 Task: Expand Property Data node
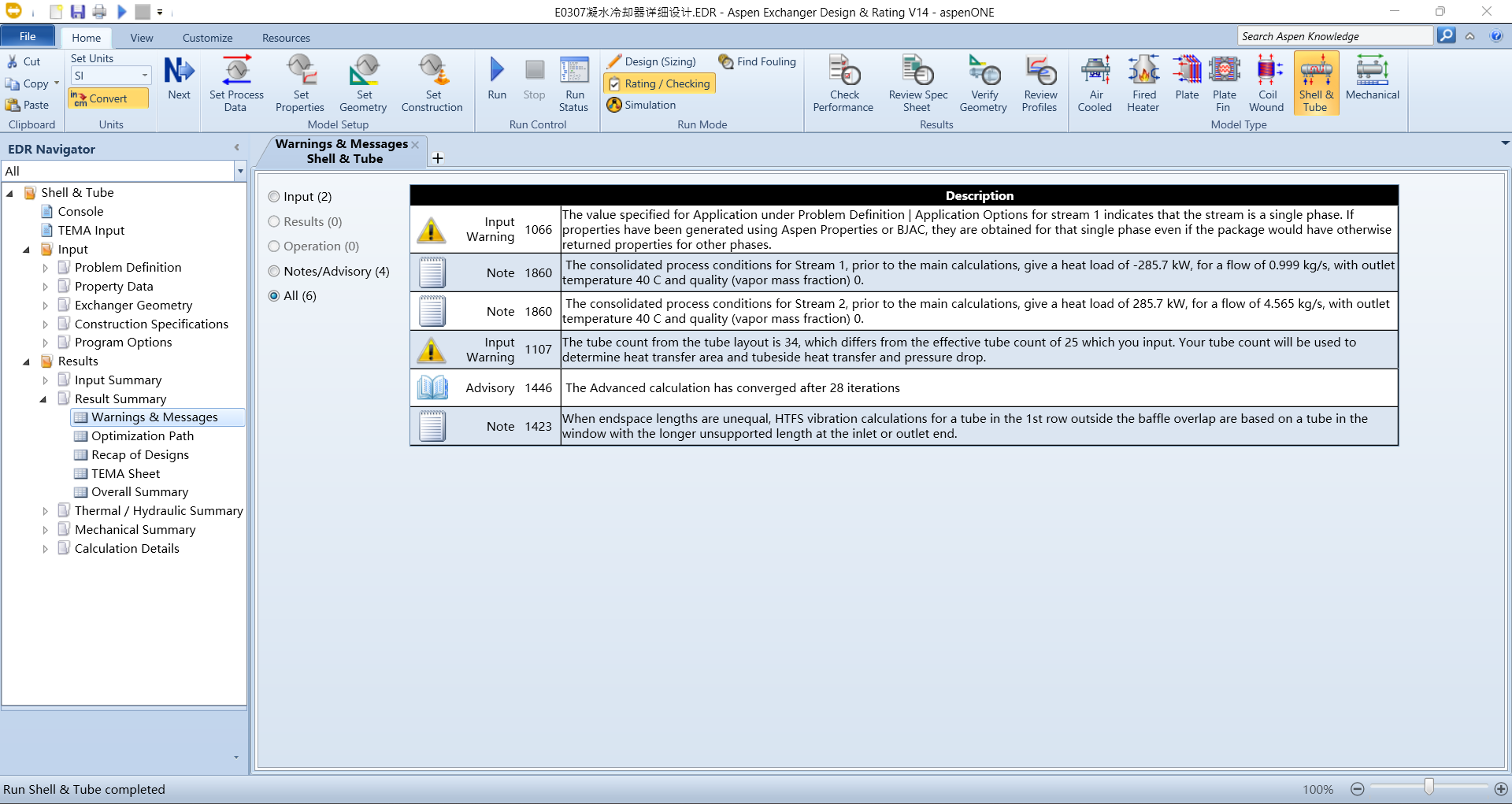(x=45, y=287)
